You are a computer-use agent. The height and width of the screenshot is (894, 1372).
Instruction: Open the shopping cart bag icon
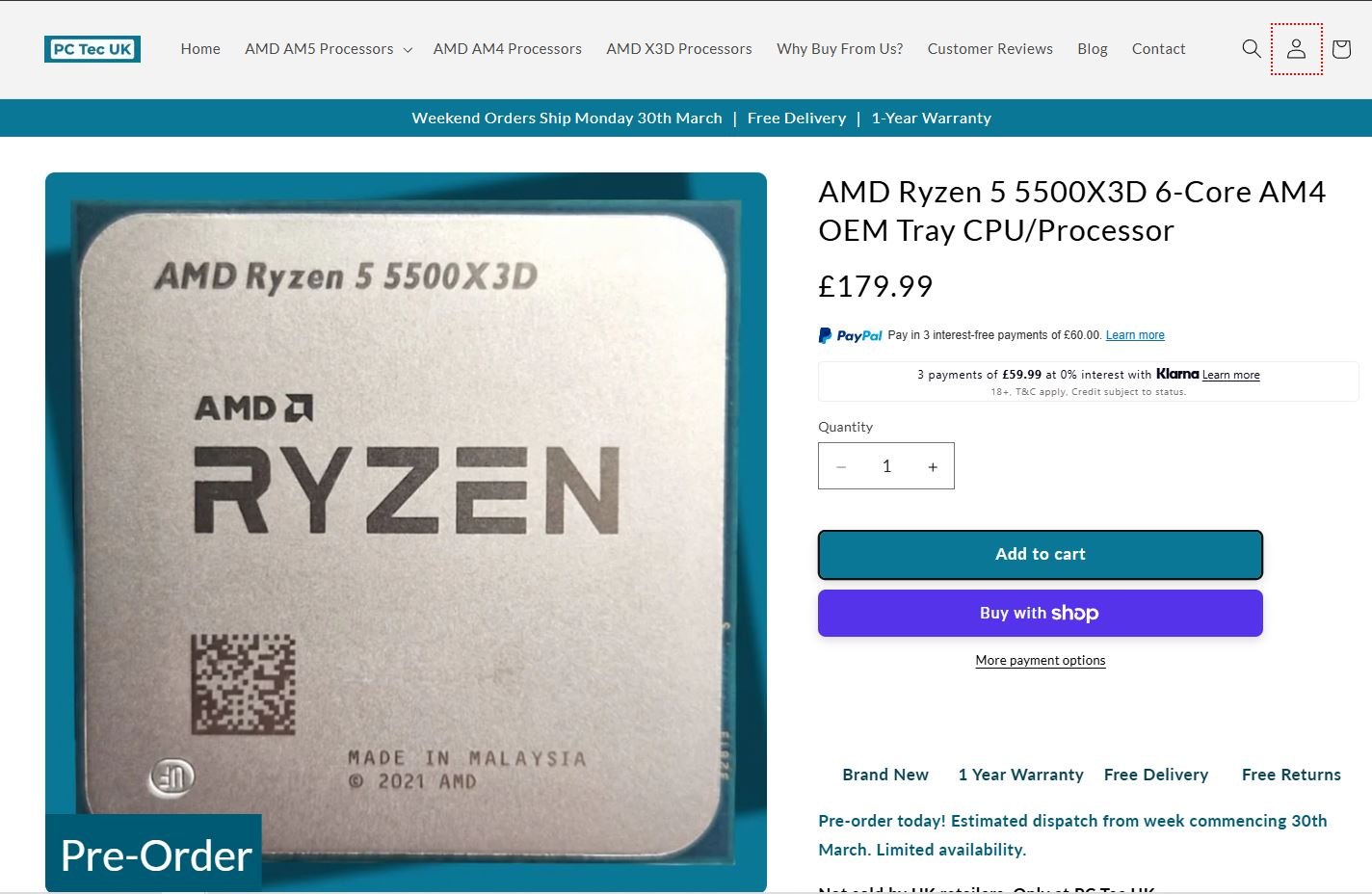(1341, 49)
